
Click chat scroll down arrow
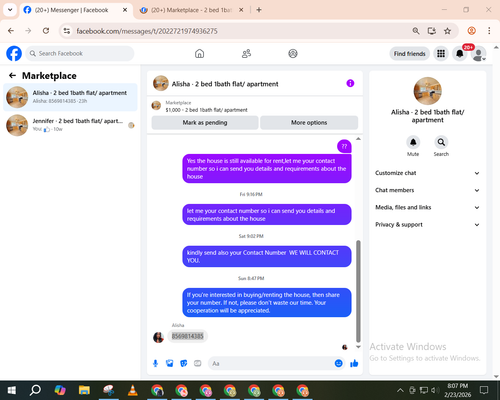(358, 347)
